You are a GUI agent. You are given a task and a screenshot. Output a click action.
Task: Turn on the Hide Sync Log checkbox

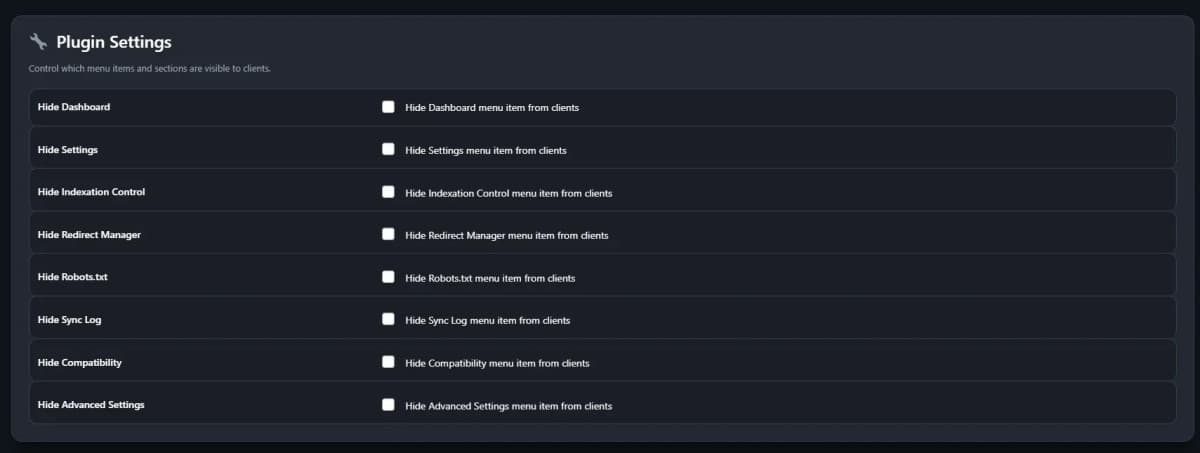[388, 320]
